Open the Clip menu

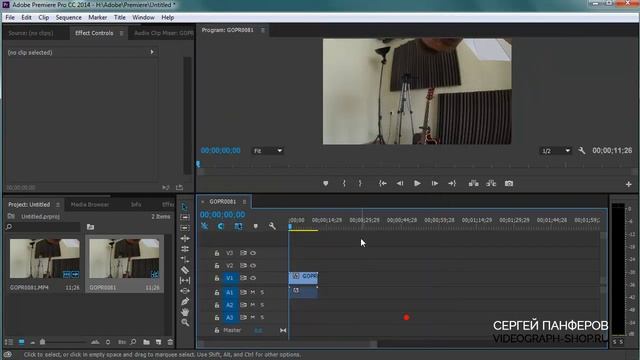click(x=44, y=18)
